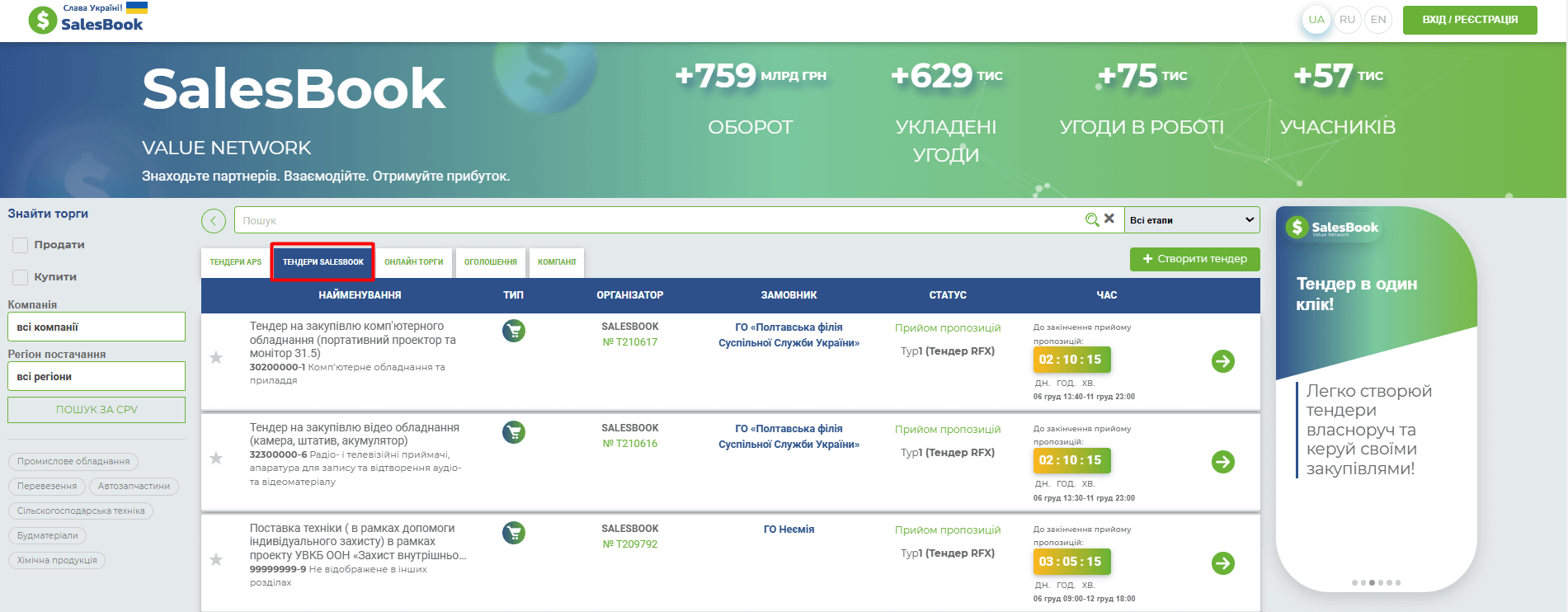The height and width of the screenshot is (612, 1568).
Task: Open tender T210617 with green arrow
Action: click(1223, 361)
